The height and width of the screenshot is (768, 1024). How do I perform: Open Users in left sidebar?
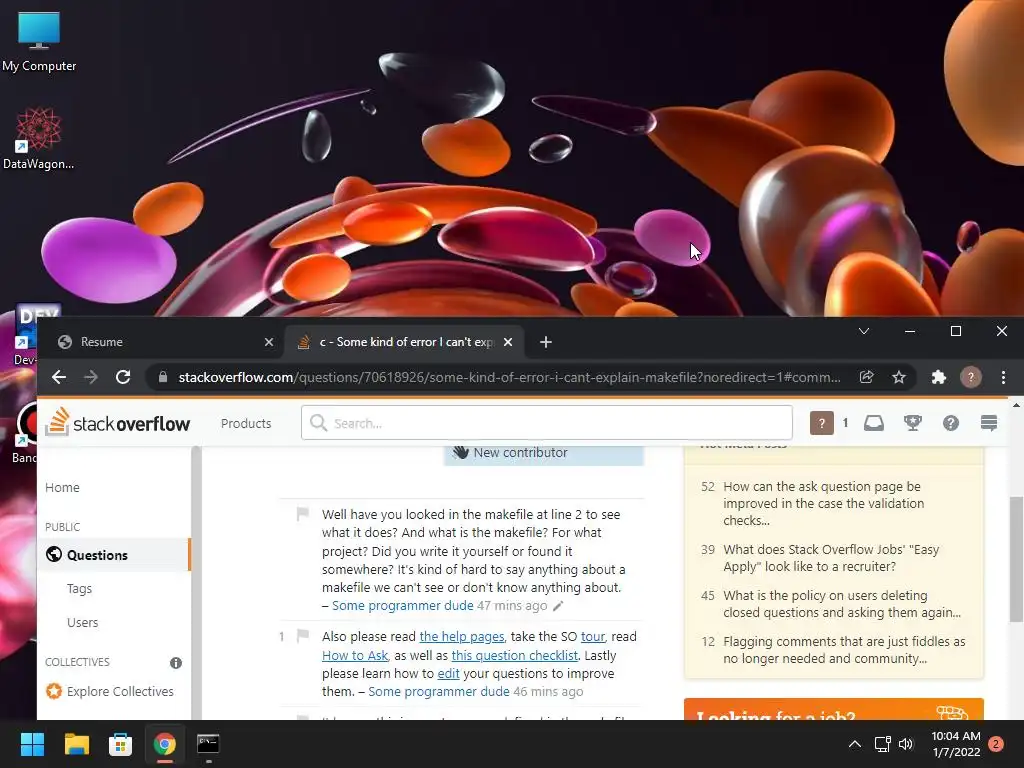click(x=82, y=622)
